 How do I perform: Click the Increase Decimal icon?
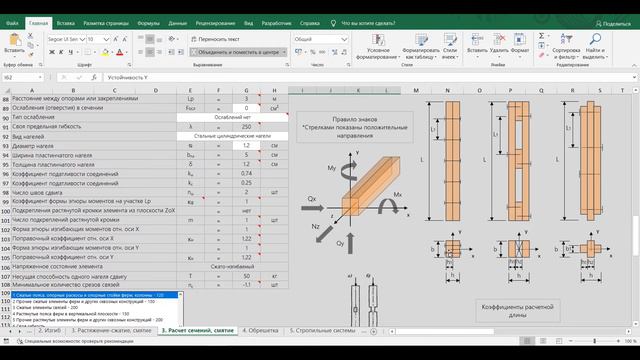pos(335,52)
